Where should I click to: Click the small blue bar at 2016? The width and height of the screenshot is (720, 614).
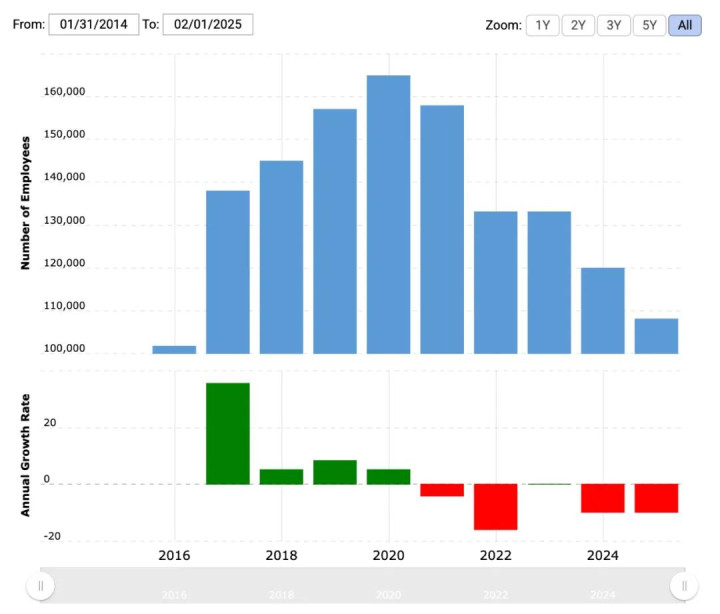tap(174, 349)
